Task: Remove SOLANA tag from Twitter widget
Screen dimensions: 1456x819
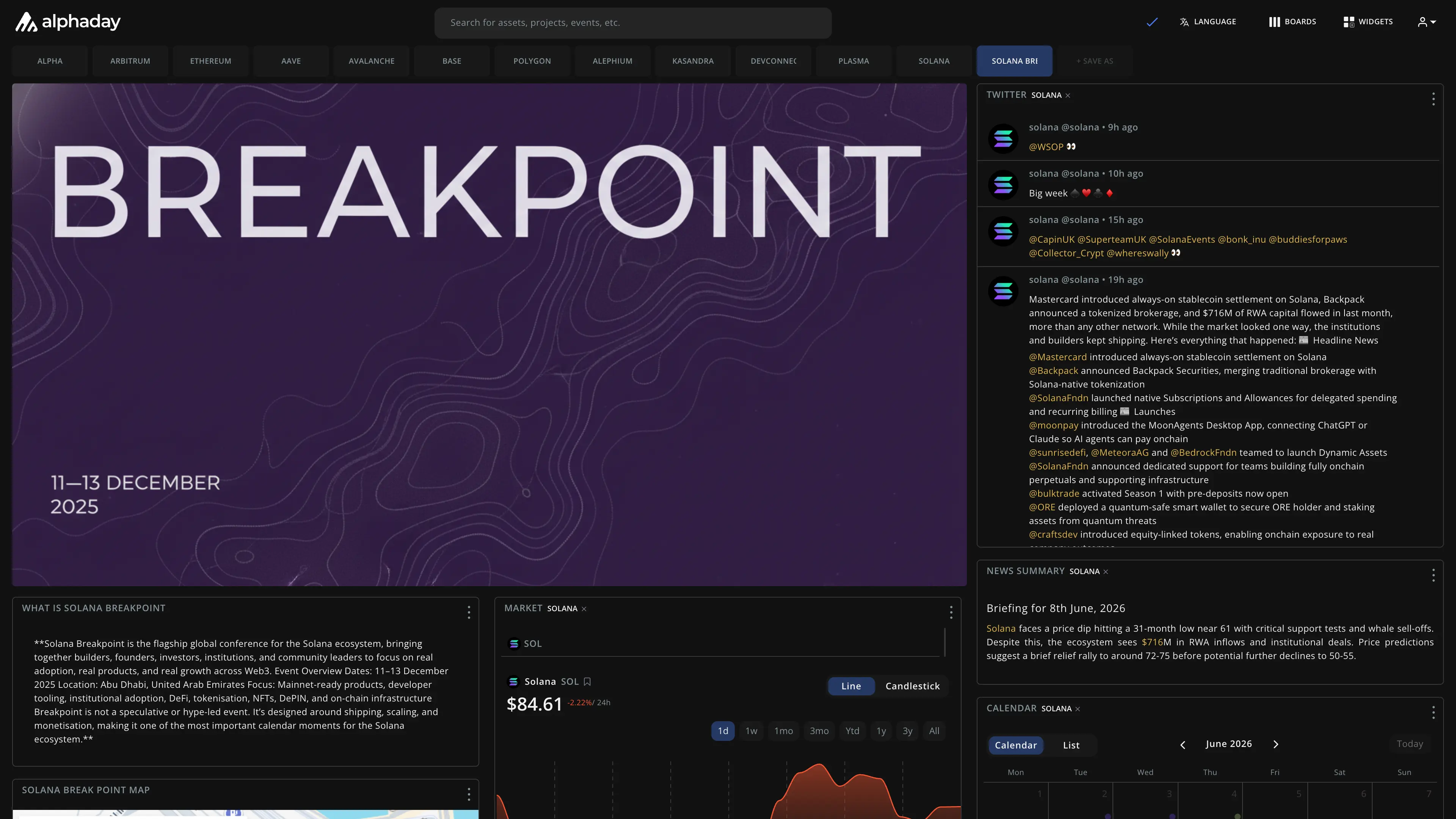Action: coord(1068,96)
